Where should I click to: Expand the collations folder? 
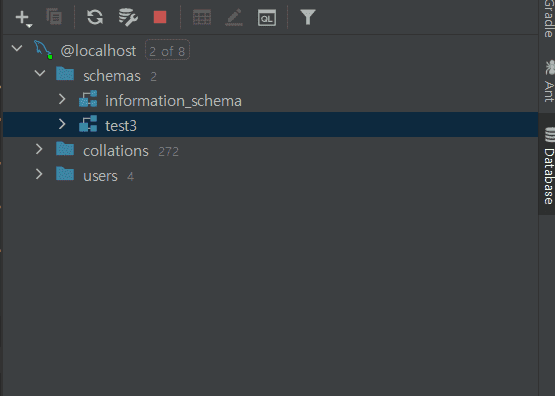[x=39, y=149]
